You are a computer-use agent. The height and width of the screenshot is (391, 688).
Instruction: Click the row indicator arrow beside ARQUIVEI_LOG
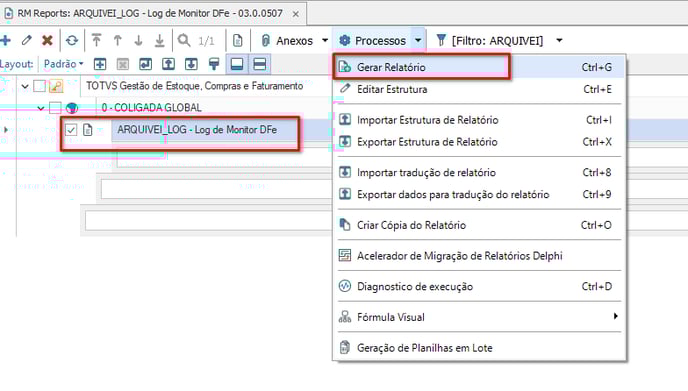point(6,130)
